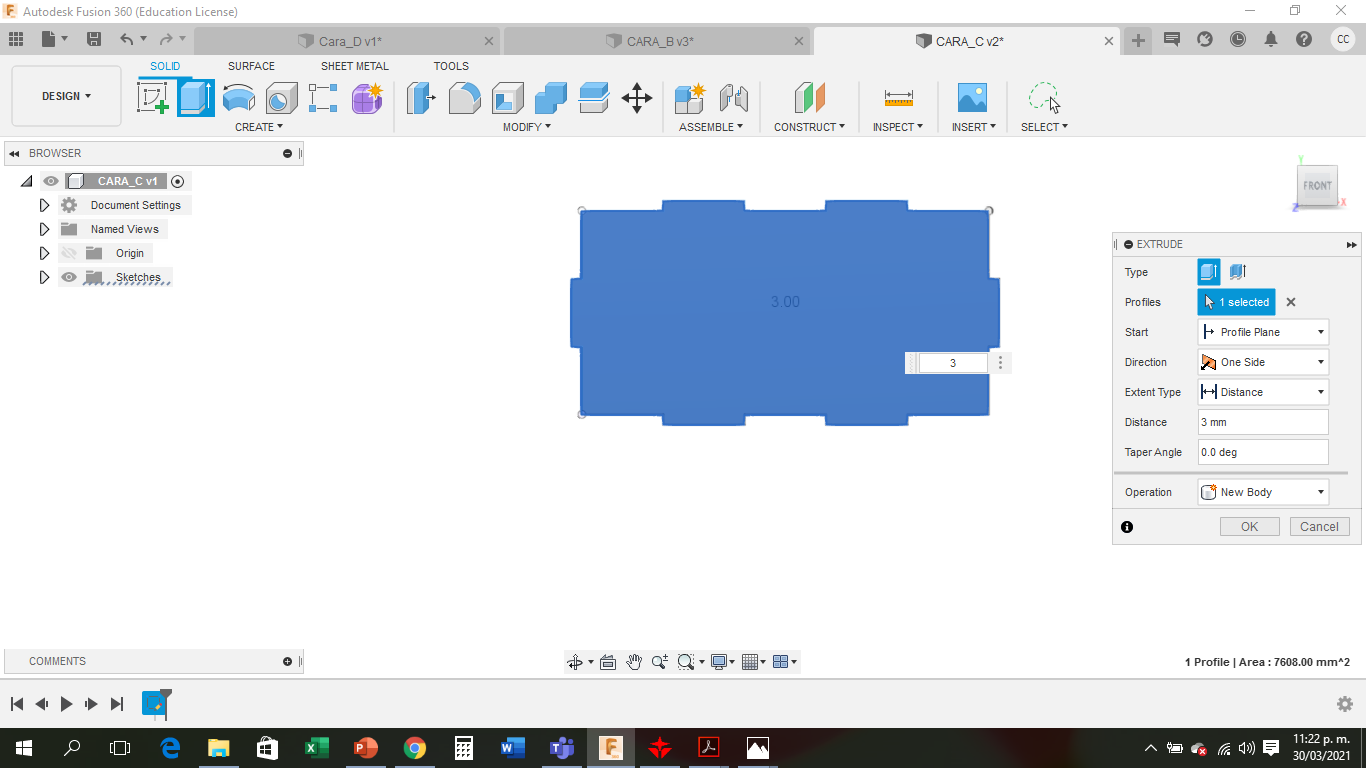Open the Extent Type dropdown
The height and width of the screenshot is (768, 1366).
(1263, 392)
